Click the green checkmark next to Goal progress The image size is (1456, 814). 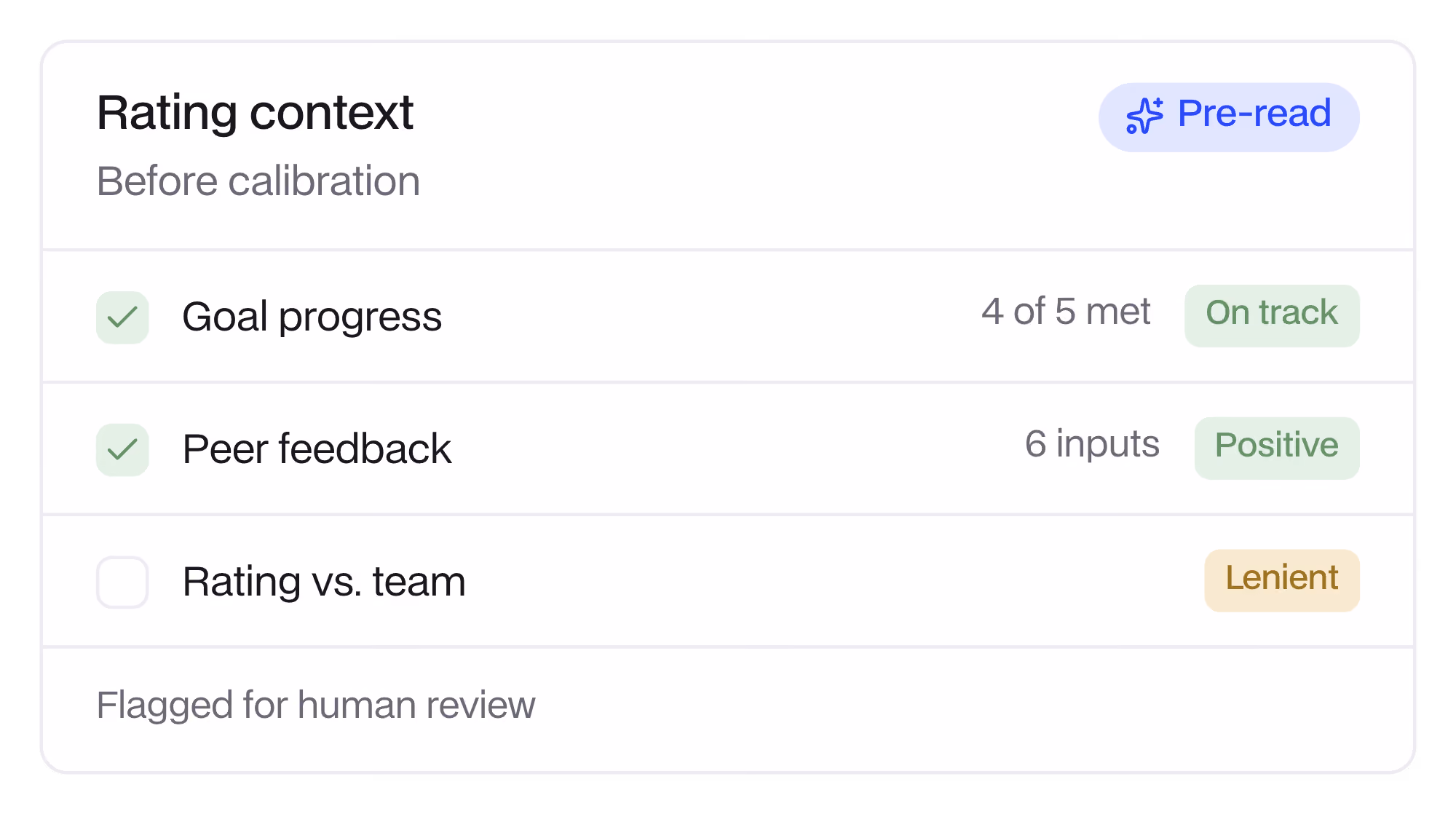click(x=122, y=317)
